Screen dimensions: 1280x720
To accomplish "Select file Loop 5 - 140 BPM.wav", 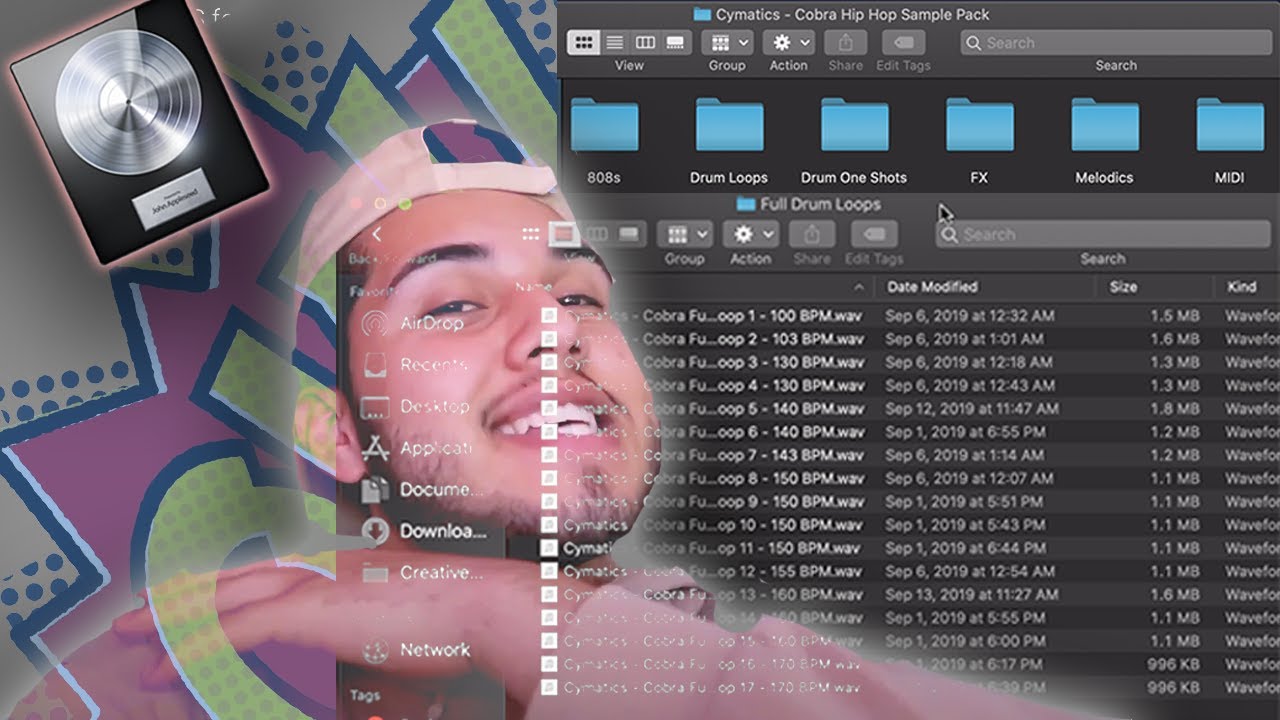I will [703, 408].
